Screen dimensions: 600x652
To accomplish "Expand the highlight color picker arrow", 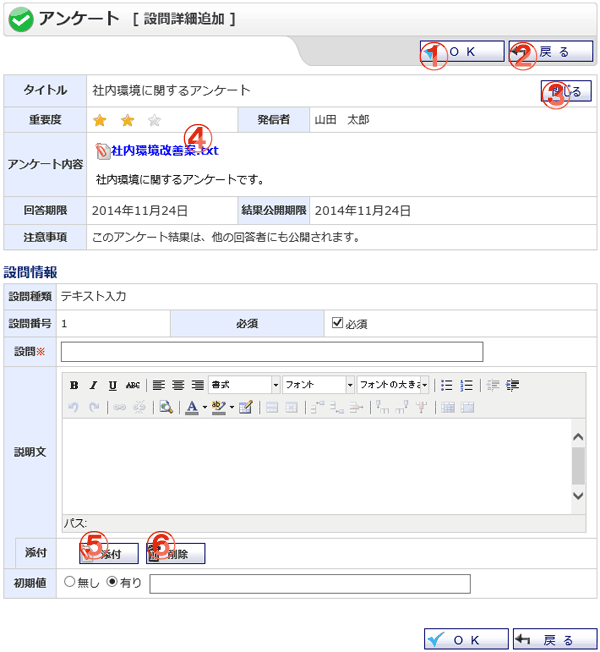I will [232, 407].
